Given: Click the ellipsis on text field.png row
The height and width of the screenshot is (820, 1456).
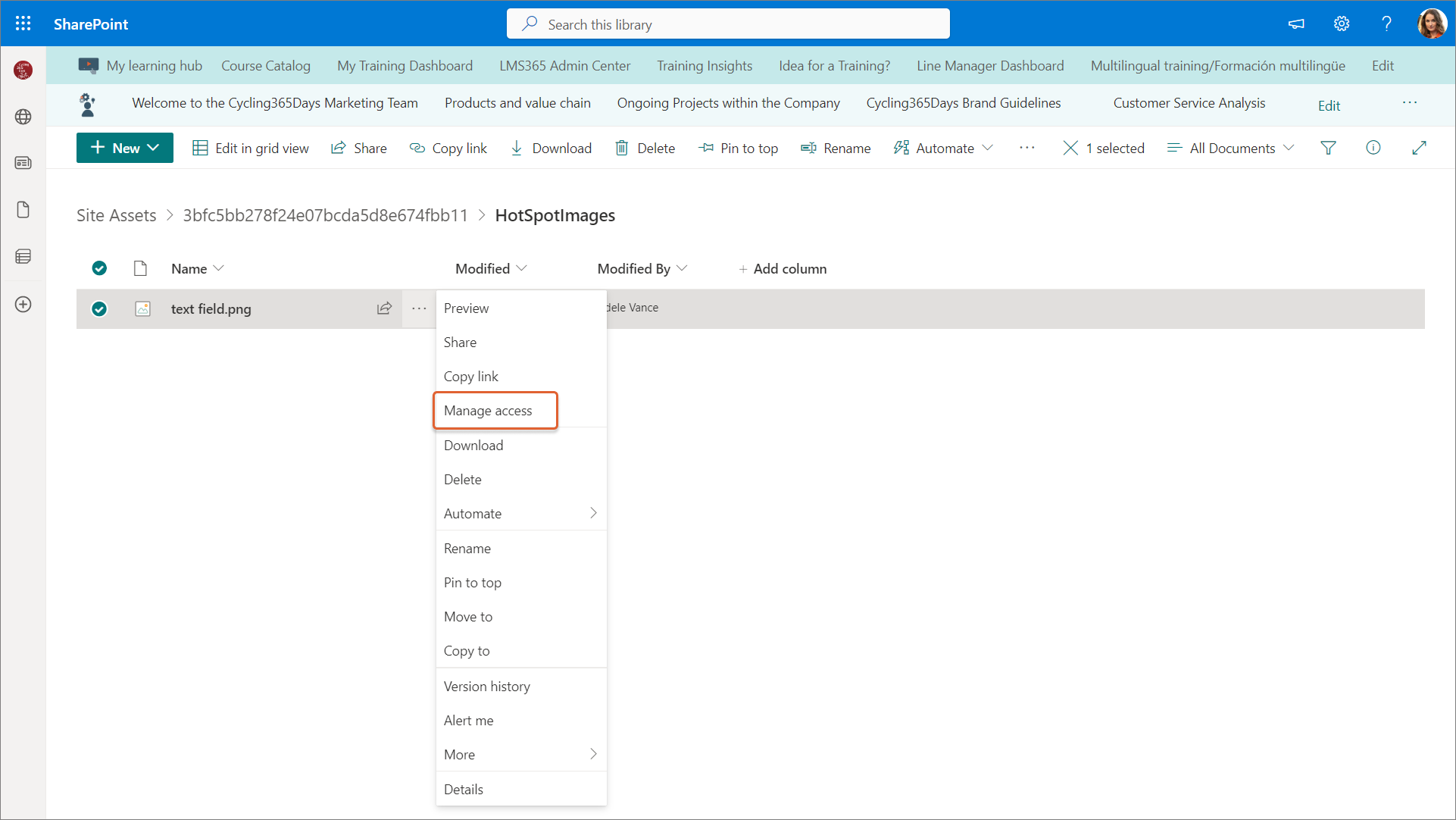Looking at the screenshot, I should [419, 308].
